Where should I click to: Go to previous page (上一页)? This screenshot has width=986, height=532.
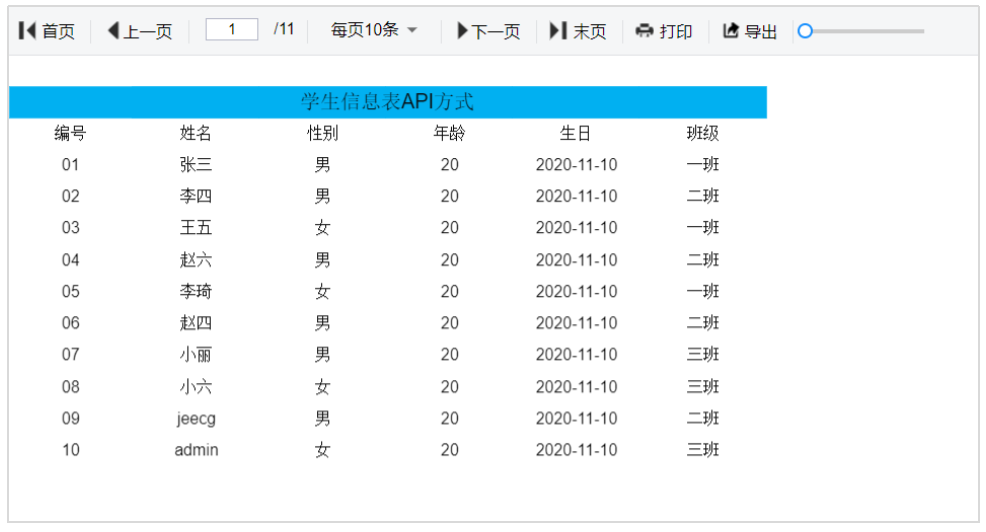point(140,31)
